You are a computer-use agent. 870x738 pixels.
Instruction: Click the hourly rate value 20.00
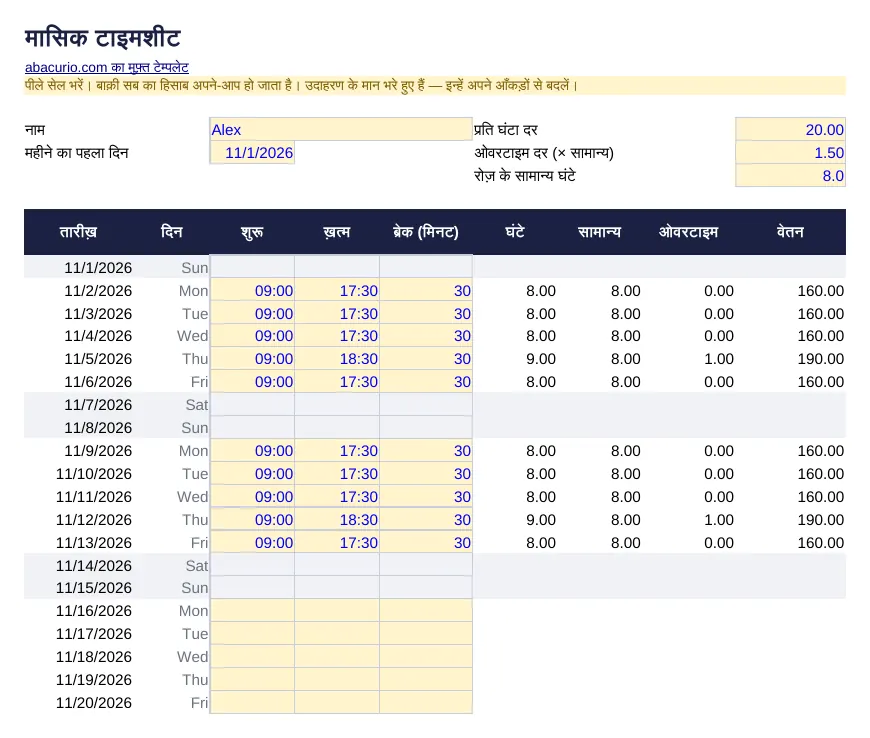click(x=790, y=129)
